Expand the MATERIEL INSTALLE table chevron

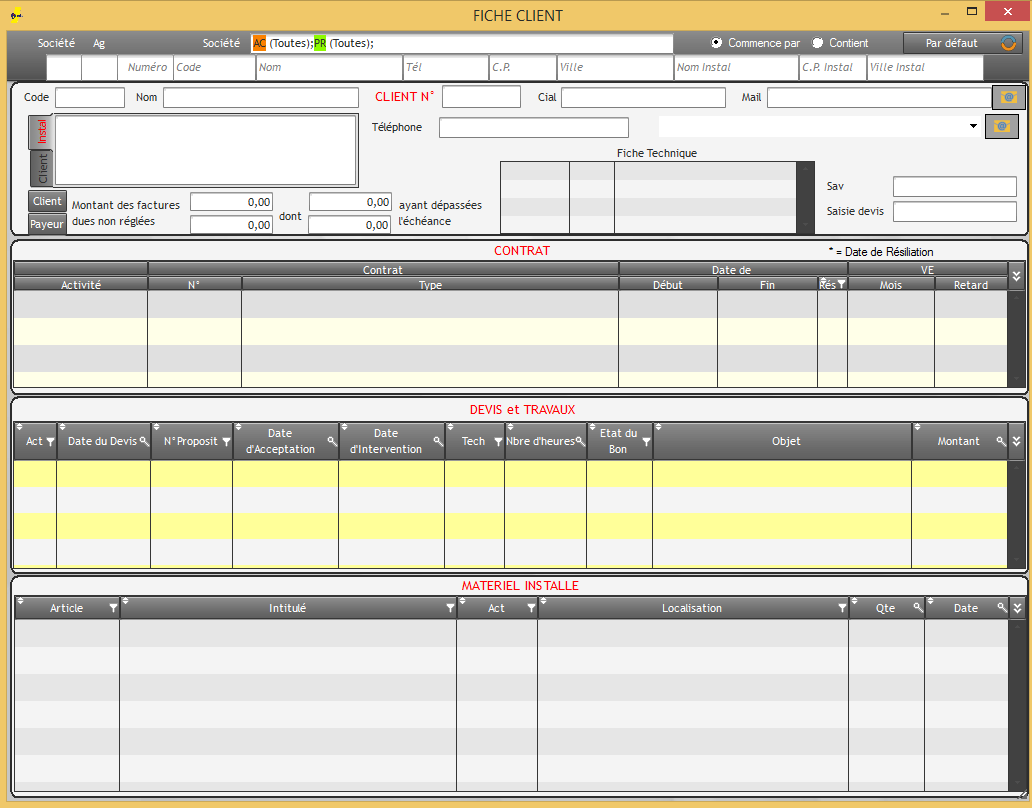point(1017,608)
